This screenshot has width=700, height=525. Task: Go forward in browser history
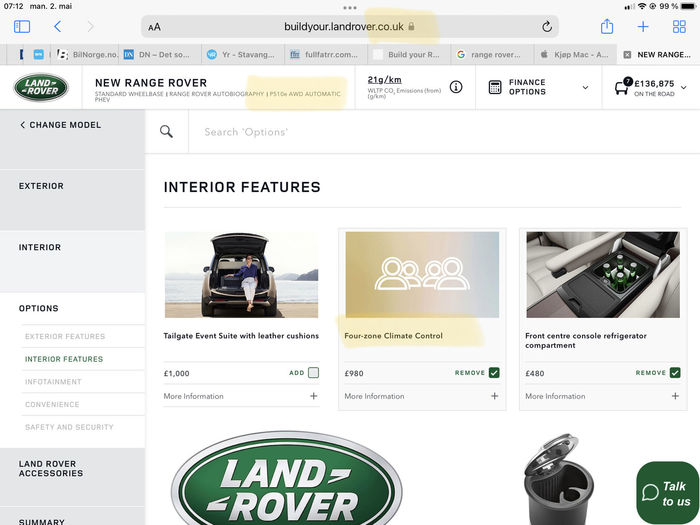(90, 27)
